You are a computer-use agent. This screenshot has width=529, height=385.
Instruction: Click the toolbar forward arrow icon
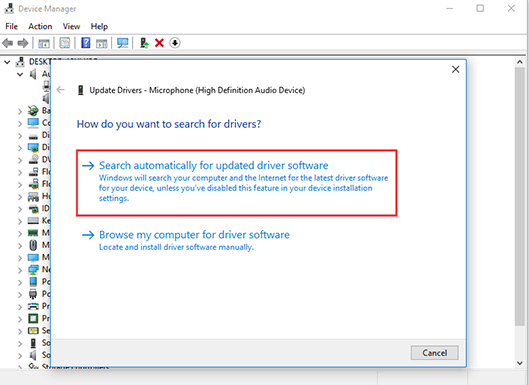pyautogui.click(x=23, y=43)
